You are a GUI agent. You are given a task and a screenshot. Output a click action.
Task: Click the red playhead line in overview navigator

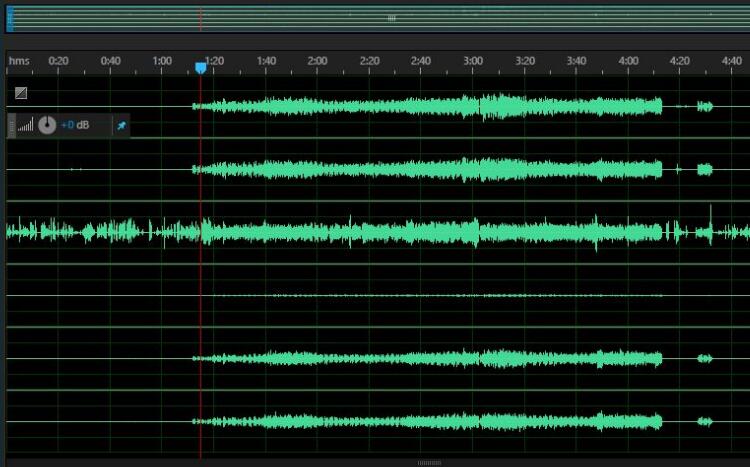(x=200, y=18)
